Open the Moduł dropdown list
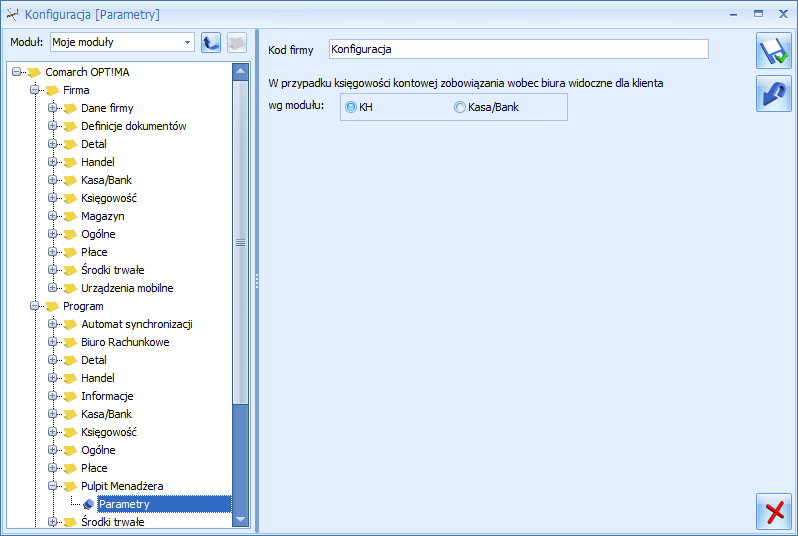The height and width of the screenshot is (536, 798). pyautogui.click(x=187, y=42)
